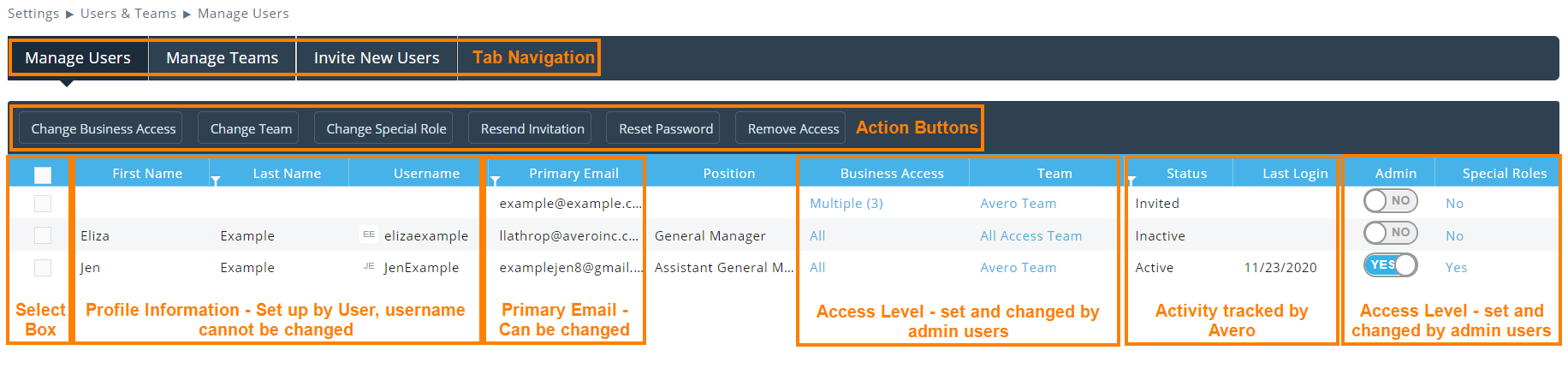Open the Invite New Users tab
The height and width of the screenshot is (374, 1568).
point(377,58)
